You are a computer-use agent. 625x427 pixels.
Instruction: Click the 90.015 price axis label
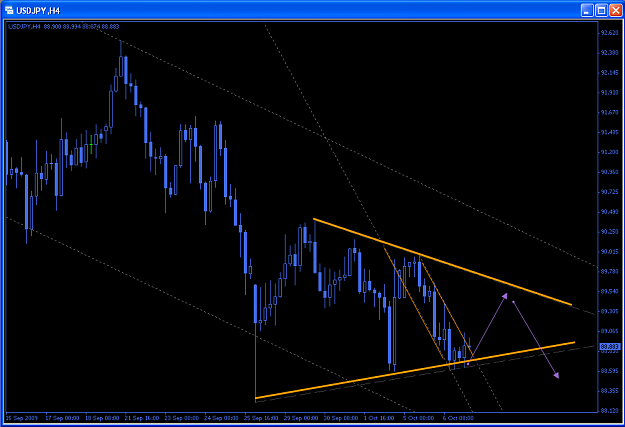pyautogui.click(x=610, y=252)
